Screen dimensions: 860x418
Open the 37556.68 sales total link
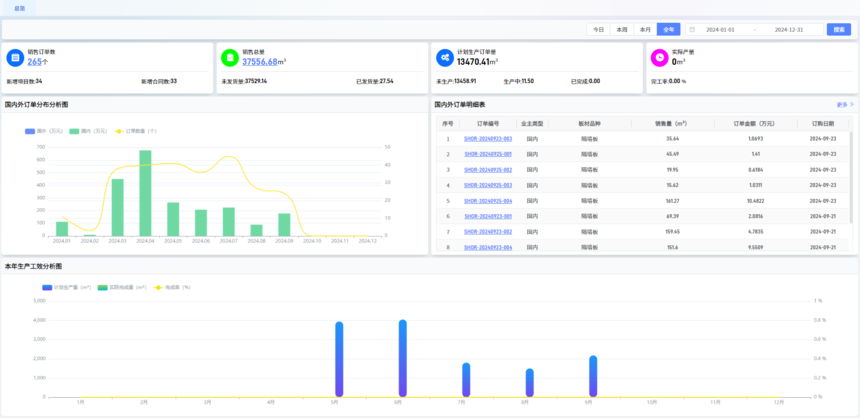(259, 61)
